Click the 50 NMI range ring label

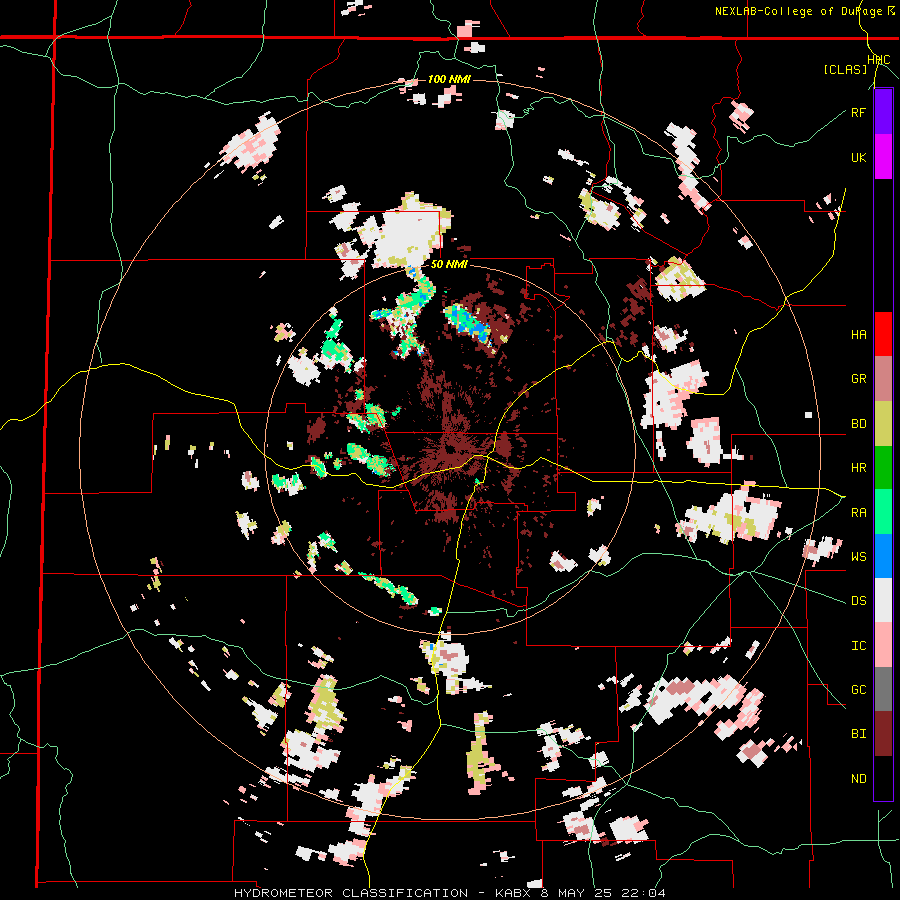coord(449,265)
